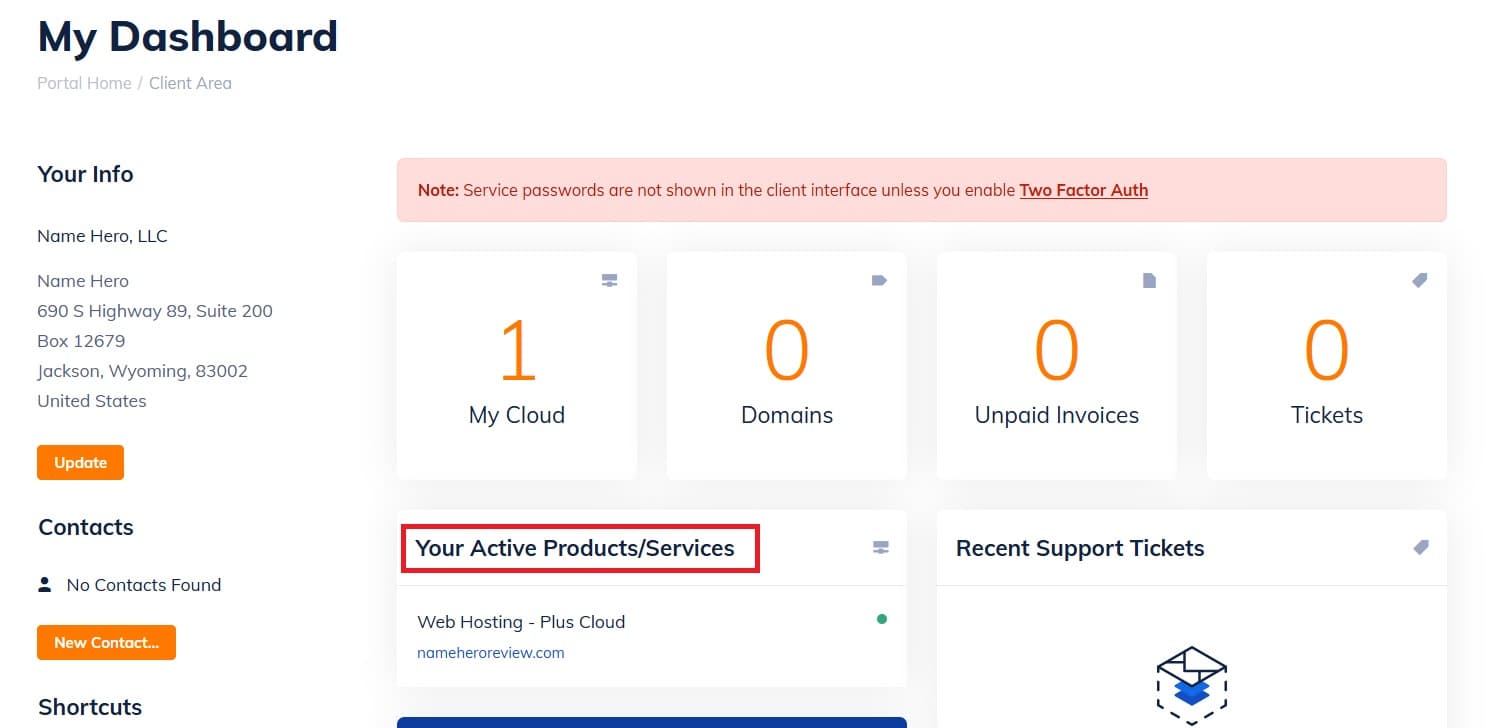Open the Domains card showing 0
1487x728 pixels.
click(786, 365)
